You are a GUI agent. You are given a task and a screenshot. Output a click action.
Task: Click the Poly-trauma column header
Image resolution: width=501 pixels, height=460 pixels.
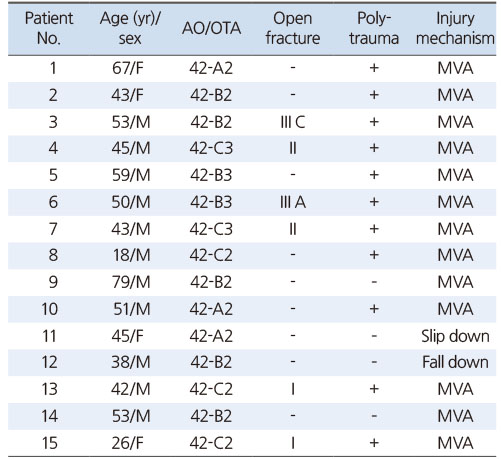pyautogui.click(x=374, y=28)
